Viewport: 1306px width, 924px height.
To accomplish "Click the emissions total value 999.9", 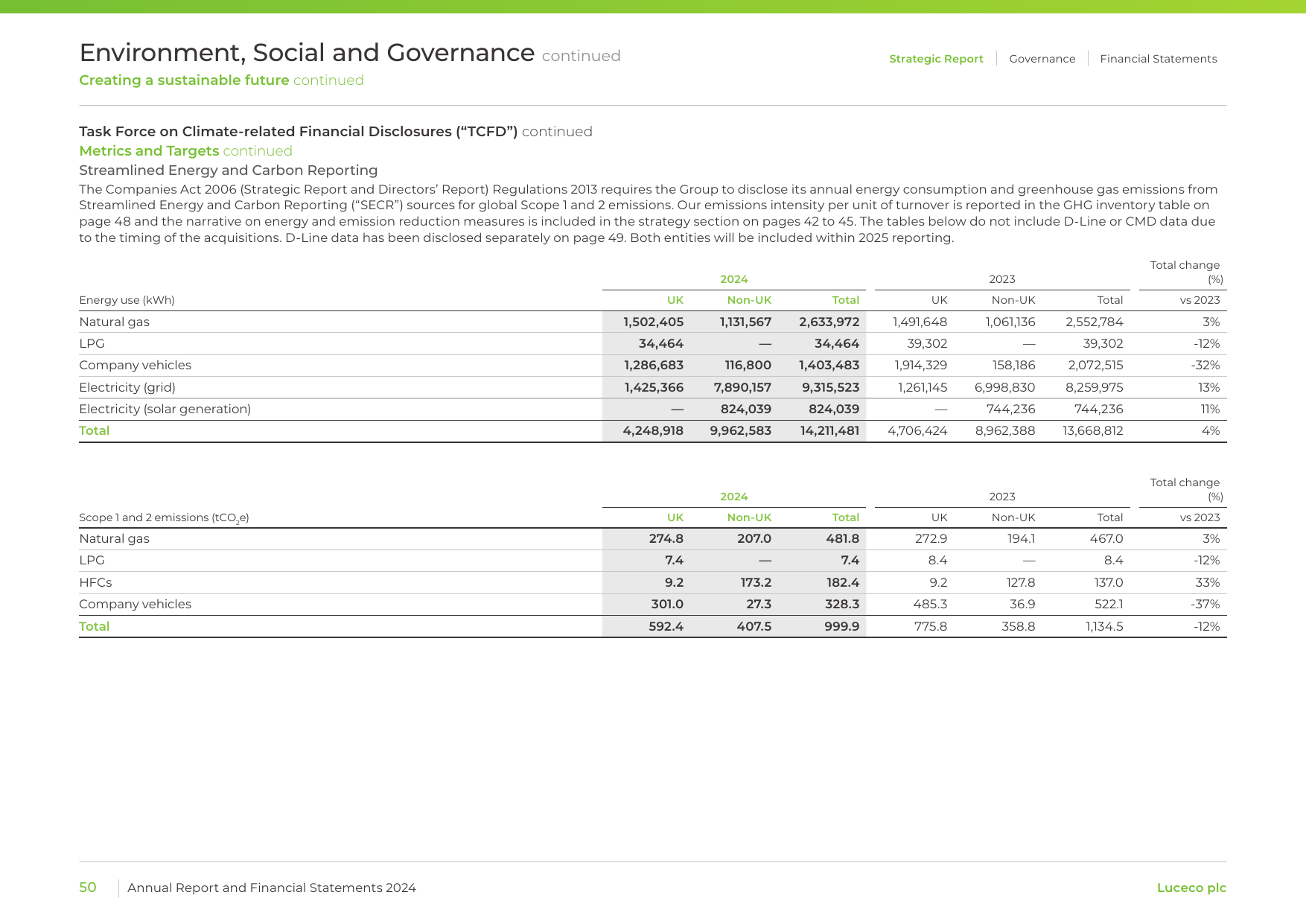I will click(841, 626).
